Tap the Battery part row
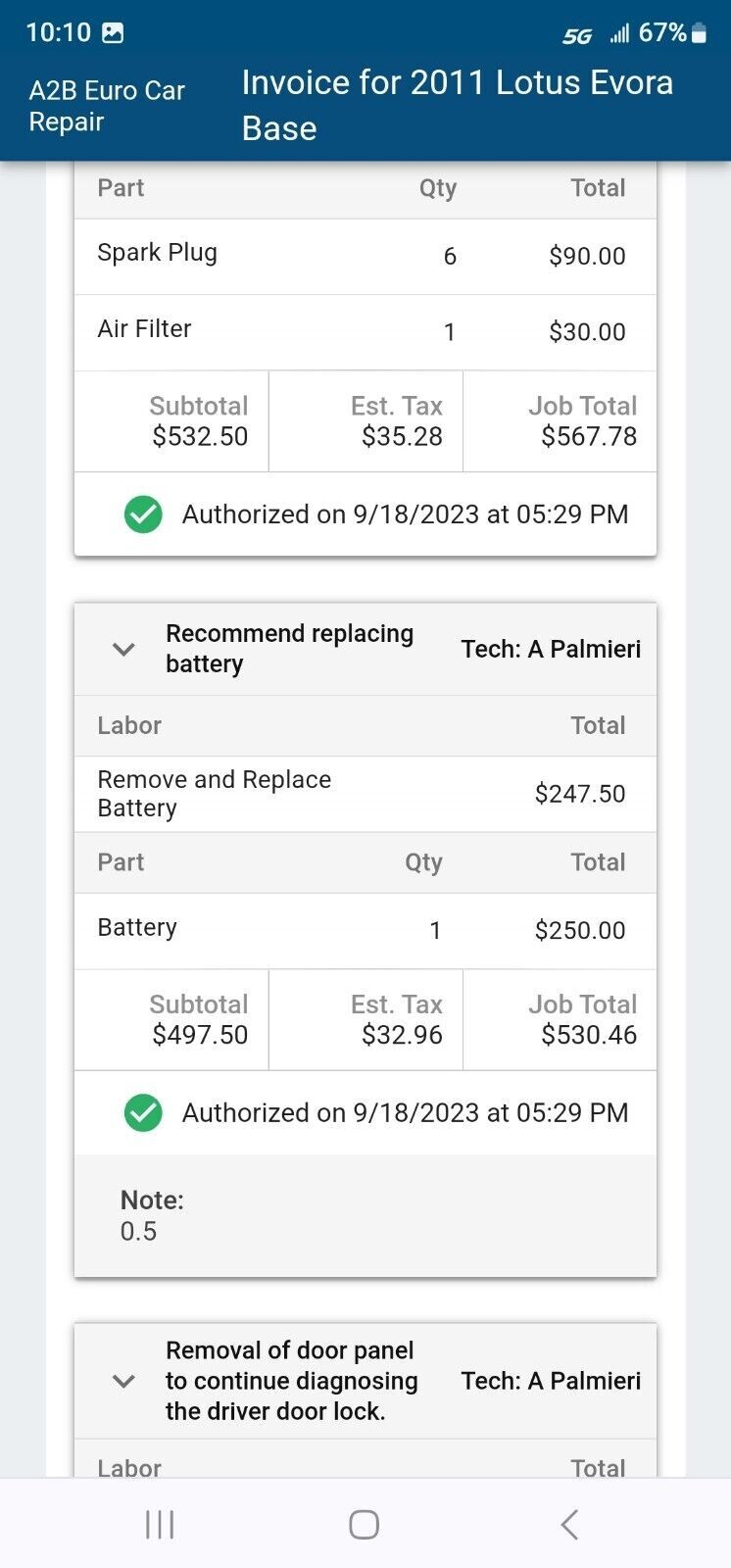Screen dimensions: 731x1568 [365, 929]
